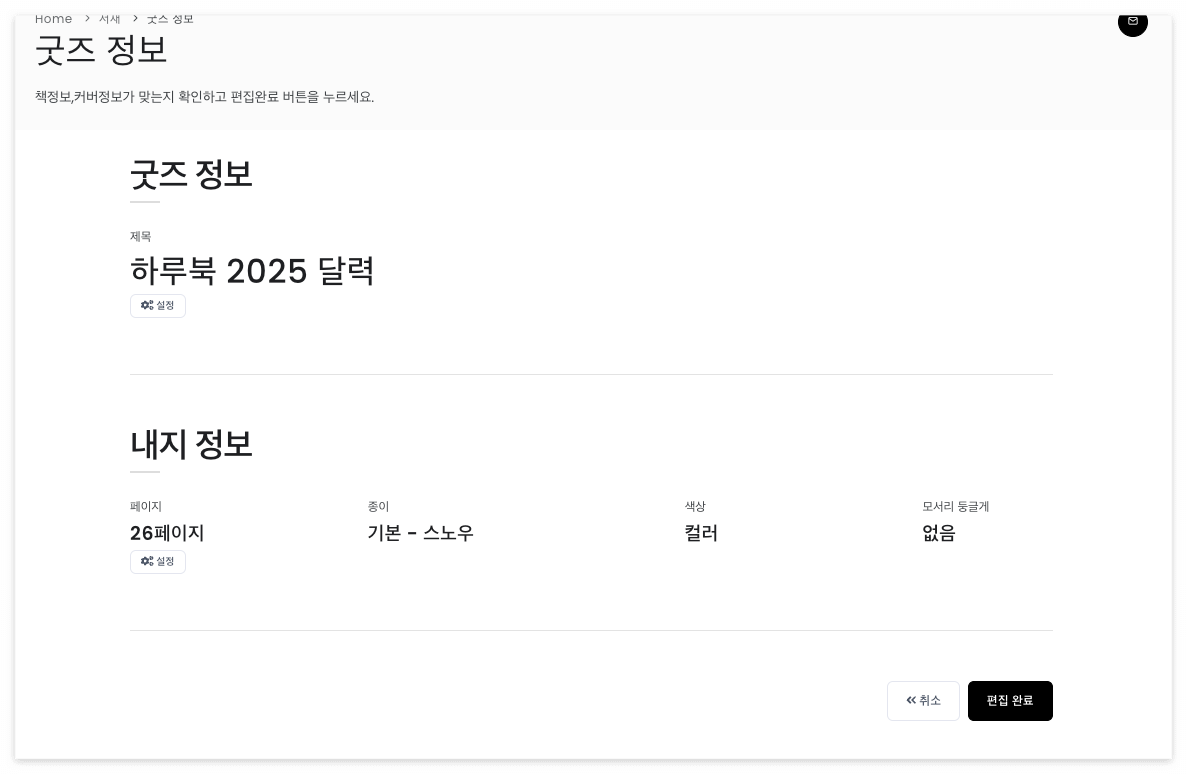Cancel editing with the 취소 button
Image resolution: width=1187 pixels, height=774 pixels.
[923, 701]
